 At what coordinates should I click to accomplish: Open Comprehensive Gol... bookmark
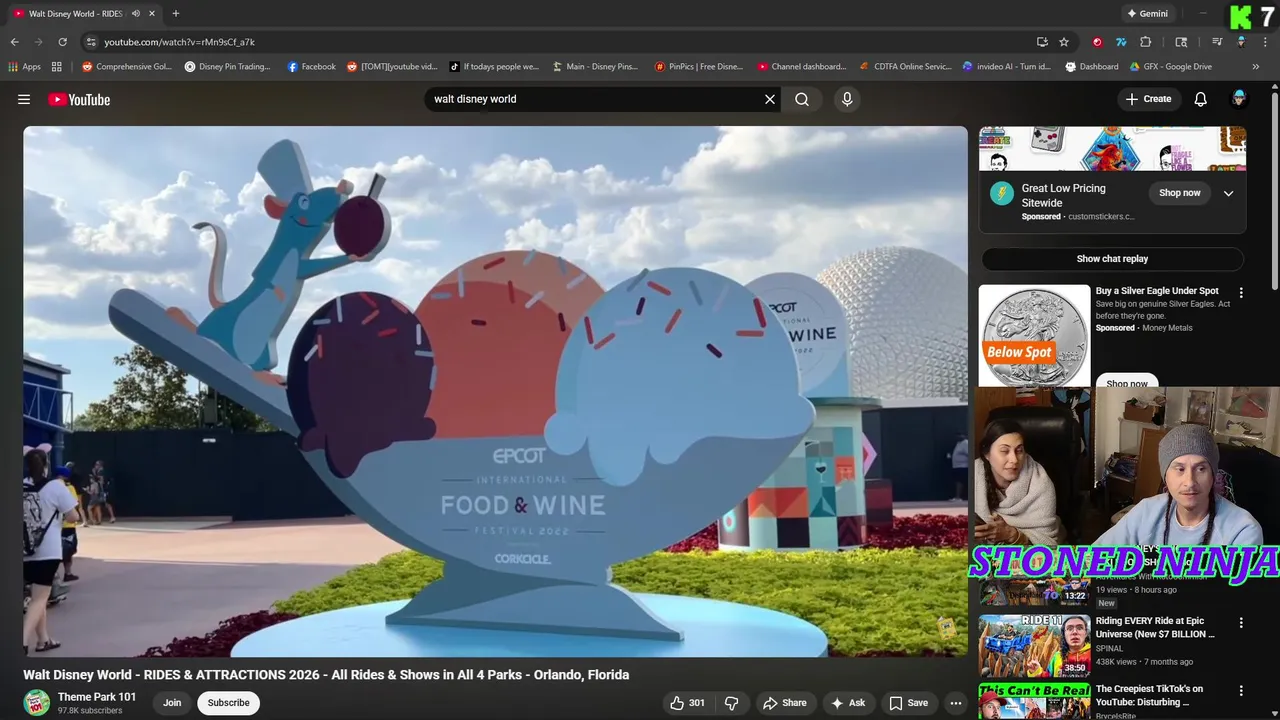click(x=127, y=67)
